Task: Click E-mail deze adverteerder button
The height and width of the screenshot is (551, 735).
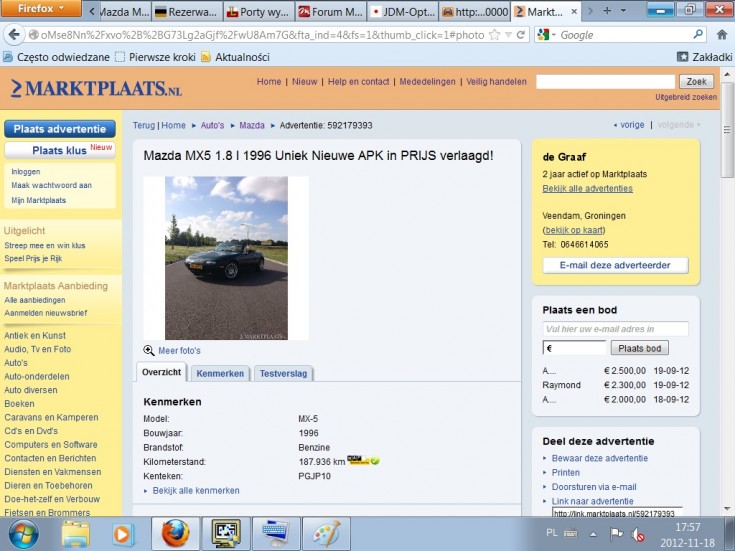Action: point(615,265)
